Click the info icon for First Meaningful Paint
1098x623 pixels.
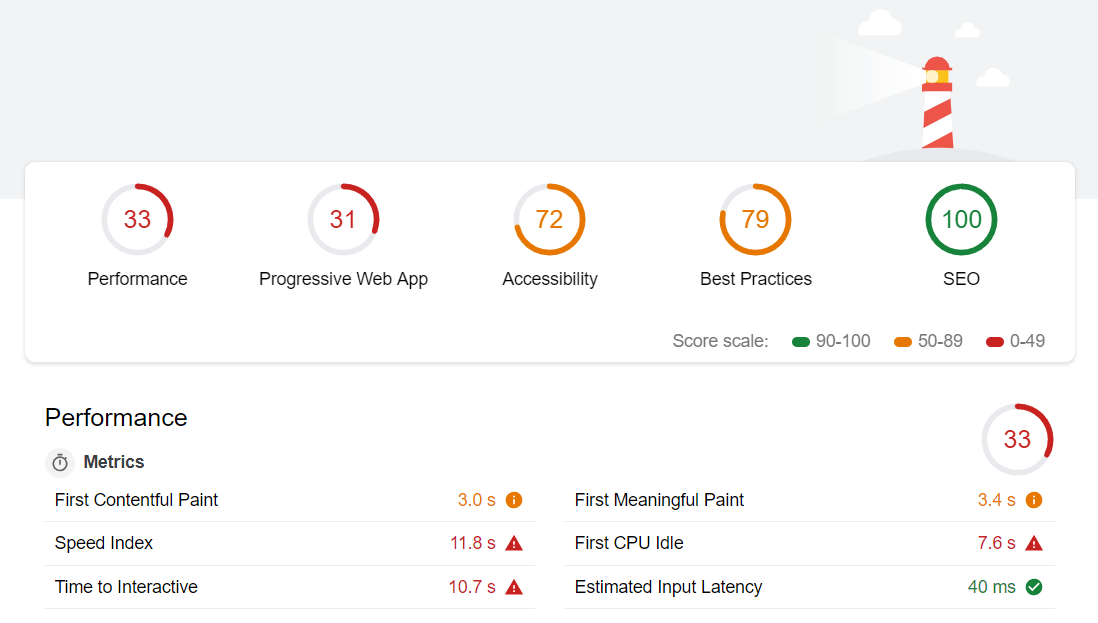pos(1034,500)
